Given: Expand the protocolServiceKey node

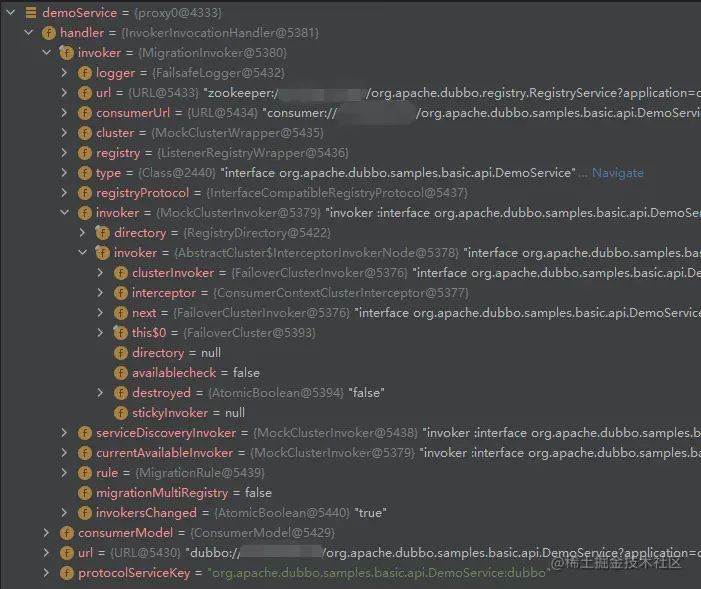Looking at the screenshot, I should click(46, 572).
